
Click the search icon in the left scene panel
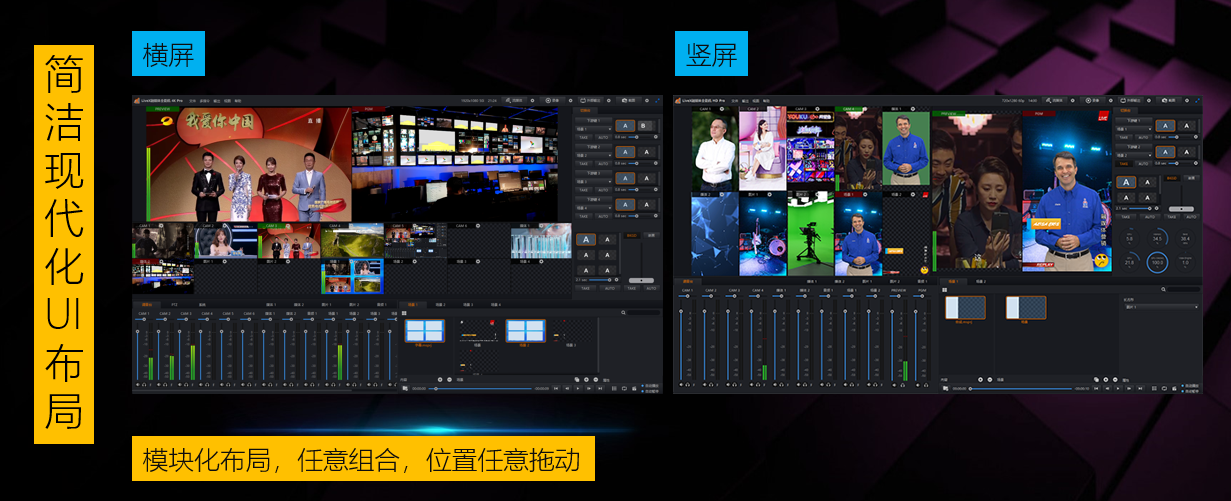tap(623, 313)
